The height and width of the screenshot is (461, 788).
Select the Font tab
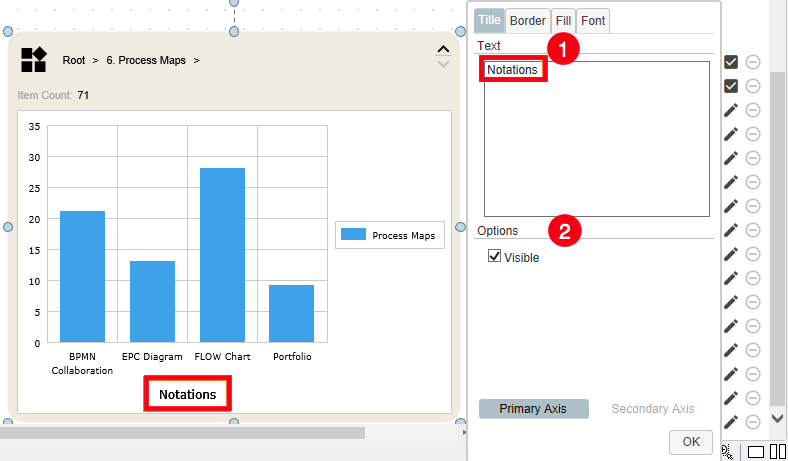point(593,20)
